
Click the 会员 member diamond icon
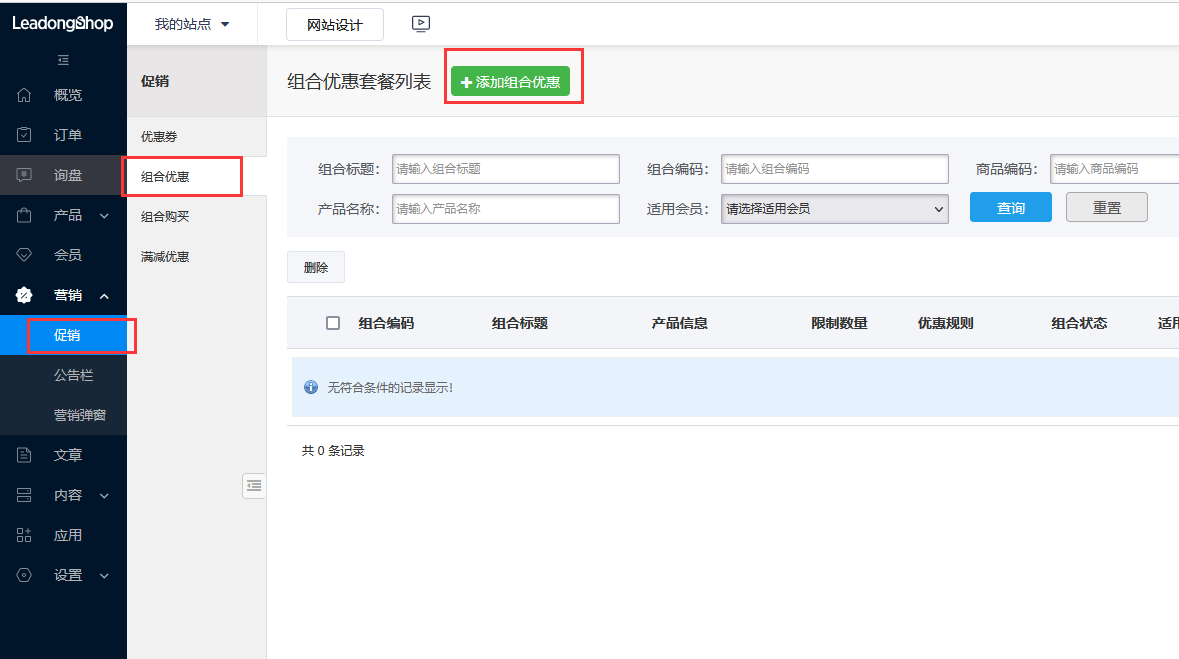tap(25, 255)
